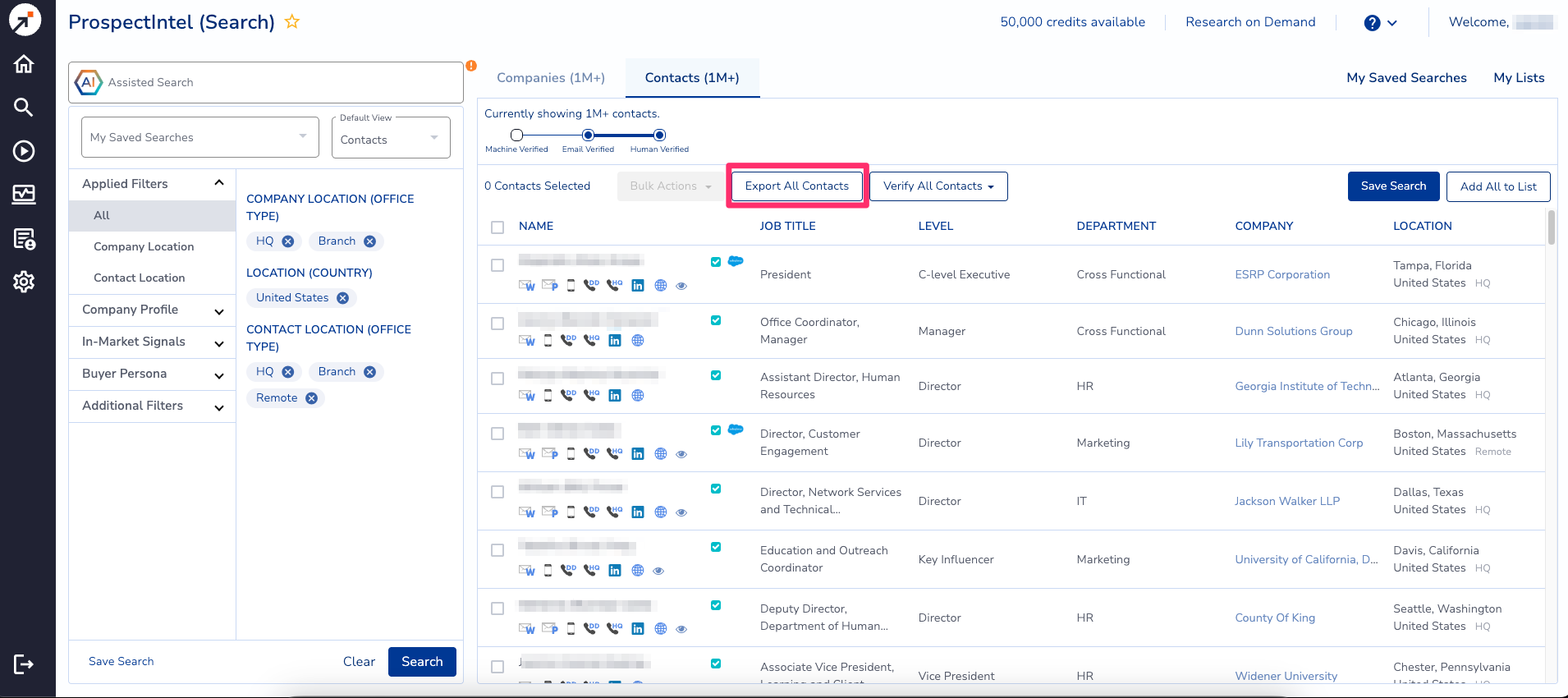
Task: Click Add All to List
Action: coord(1498,186)
